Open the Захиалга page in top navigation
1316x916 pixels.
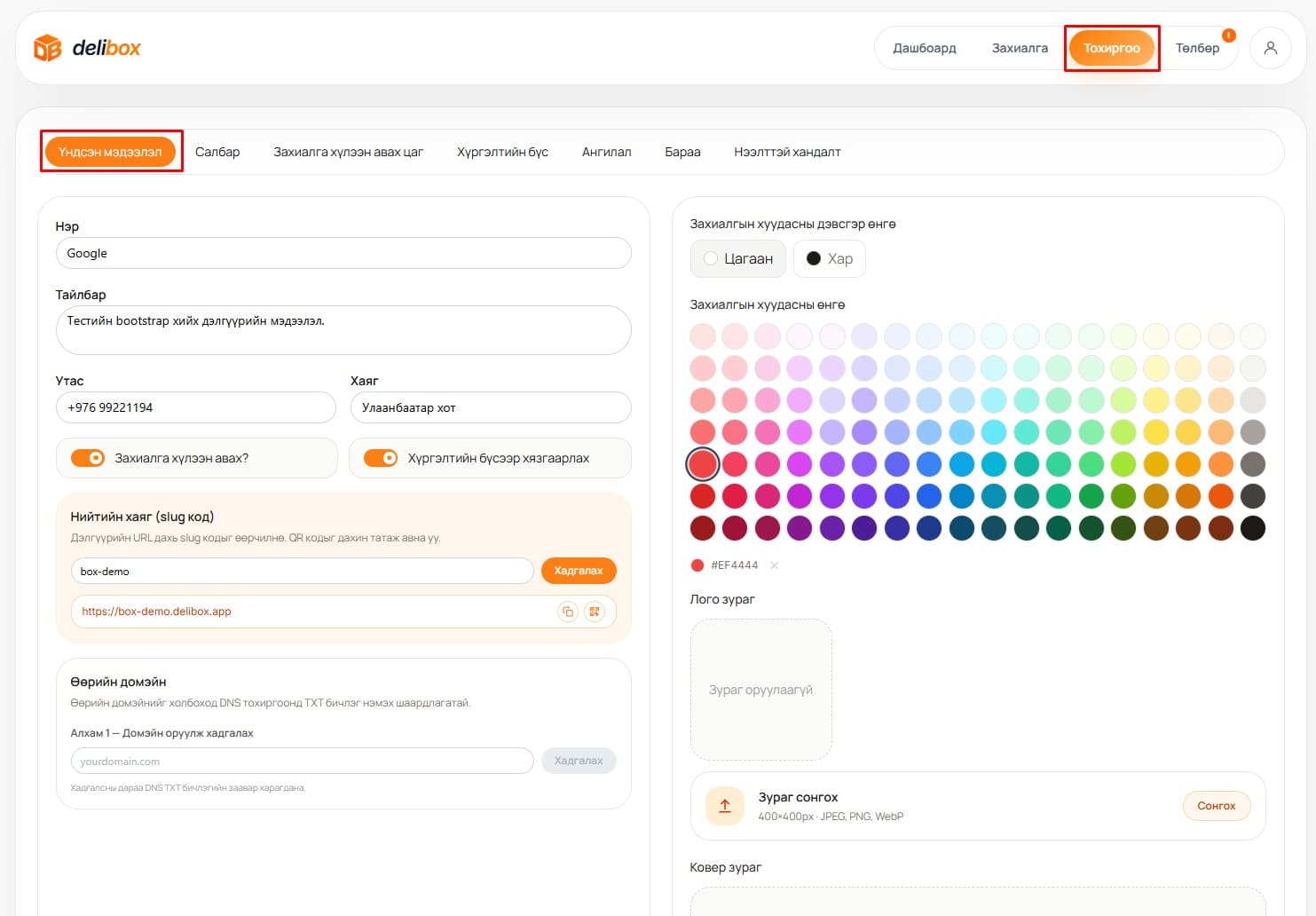pyautogui.click(x=1020, y=48)
